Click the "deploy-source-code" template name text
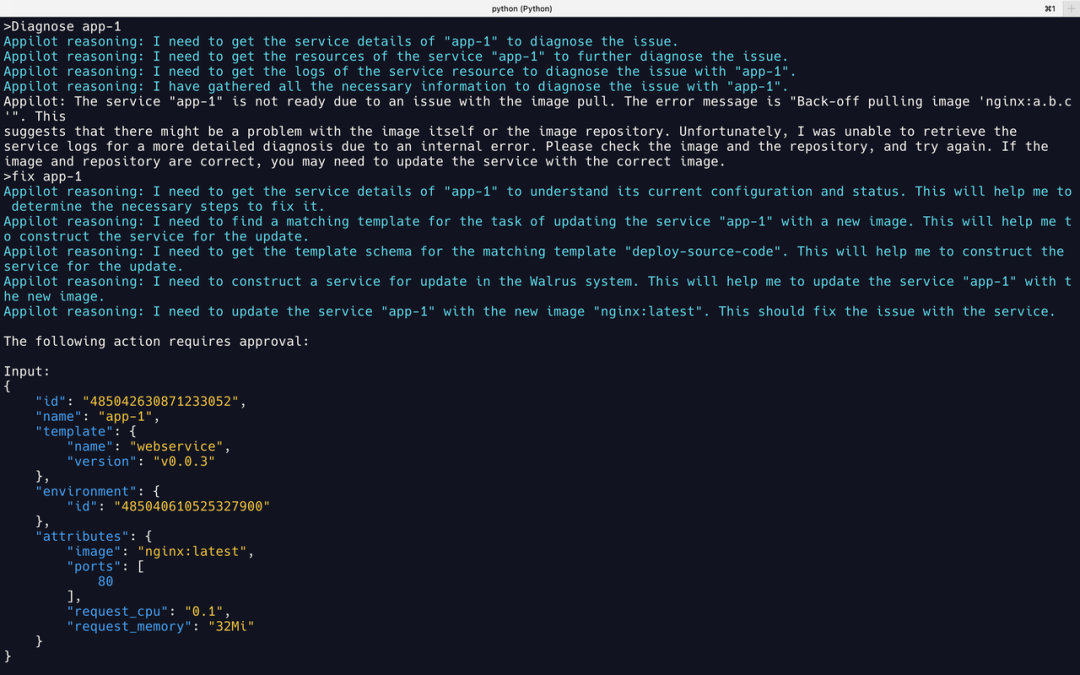 (x=706, y=252)
